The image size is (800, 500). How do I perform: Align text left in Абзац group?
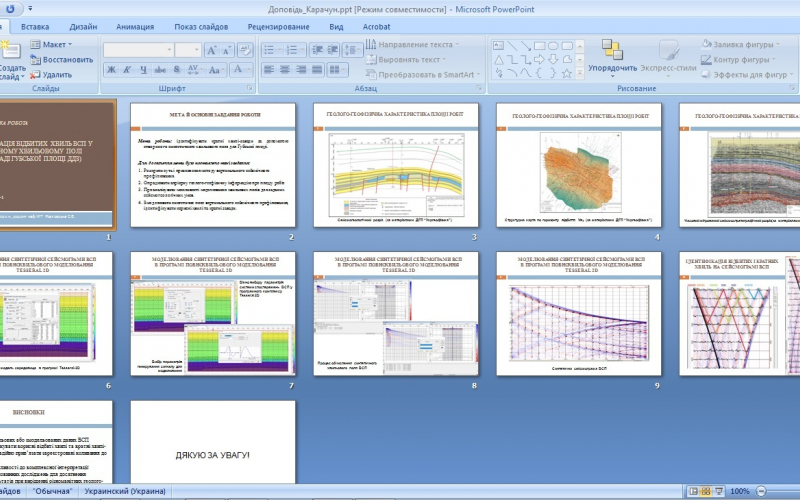pos(269,70)
